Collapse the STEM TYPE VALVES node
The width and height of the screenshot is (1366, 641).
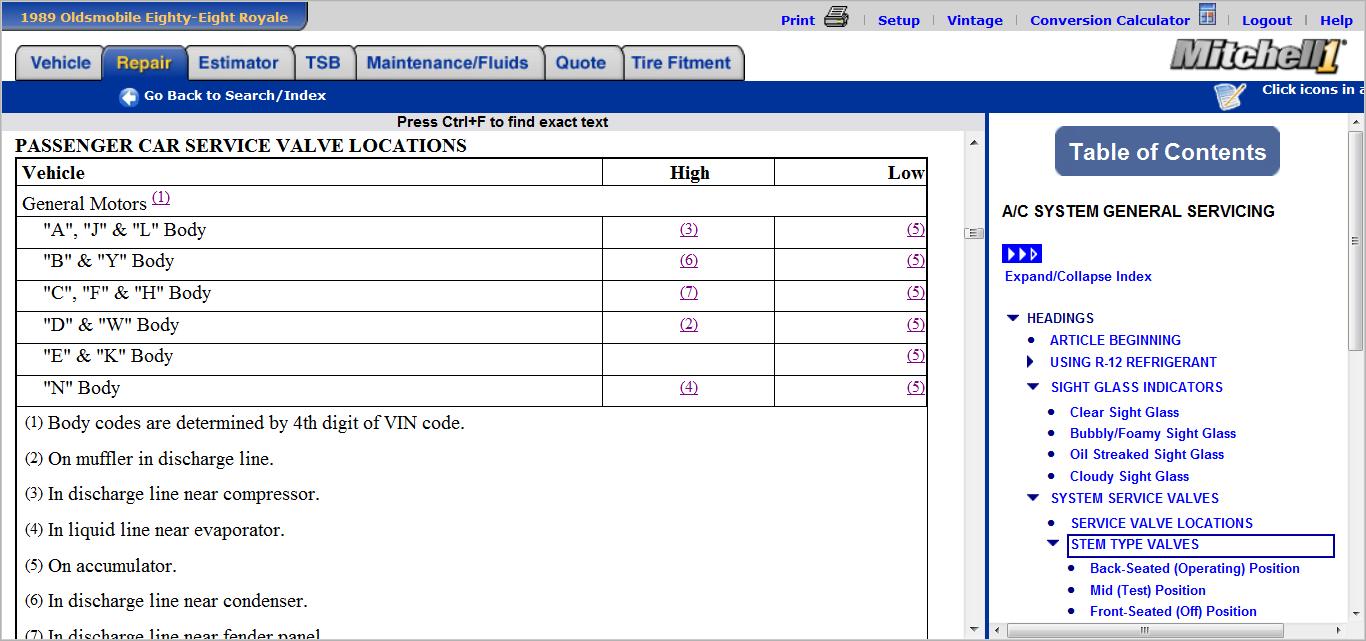tap(1053, 544)
